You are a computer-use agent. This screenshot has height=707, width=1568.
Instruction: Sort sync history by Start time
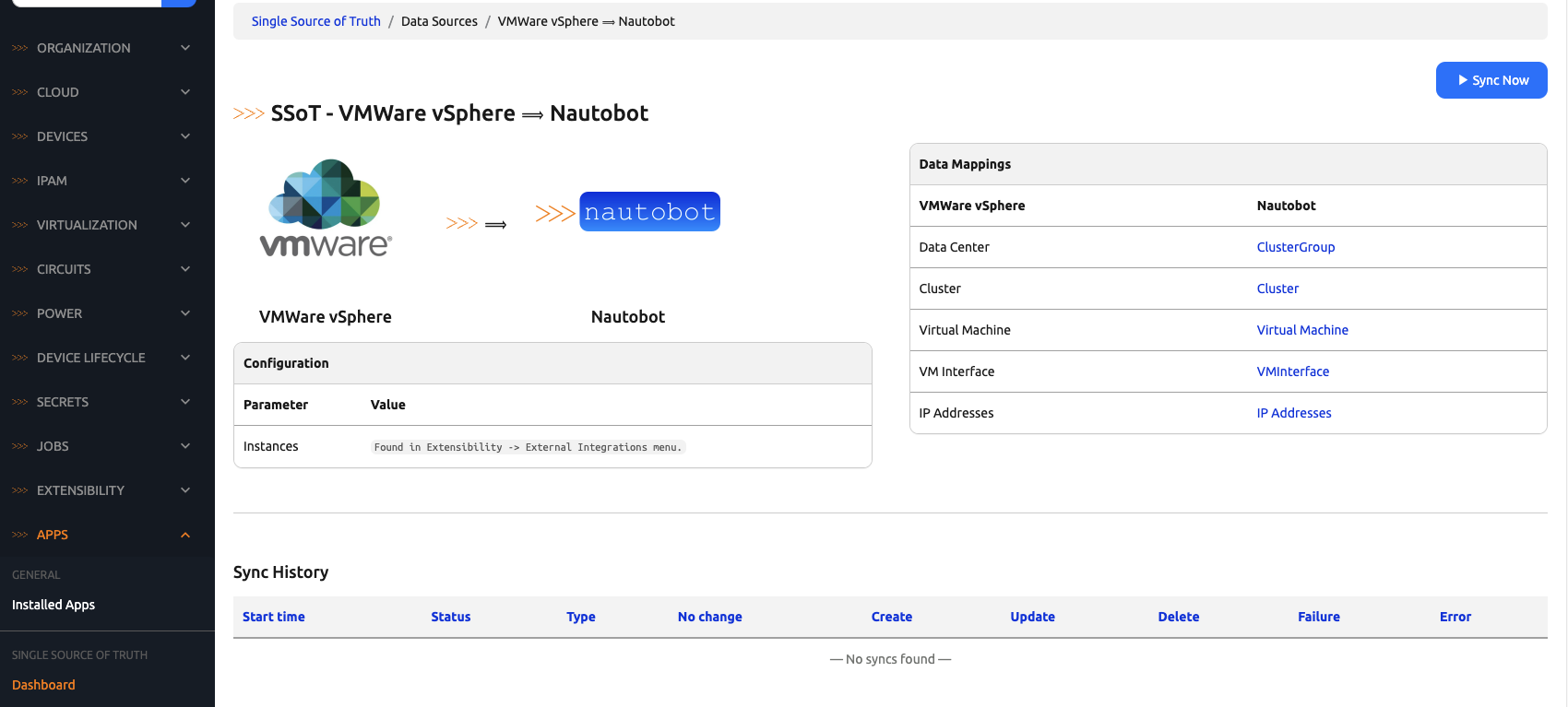[x=273, y=617]
